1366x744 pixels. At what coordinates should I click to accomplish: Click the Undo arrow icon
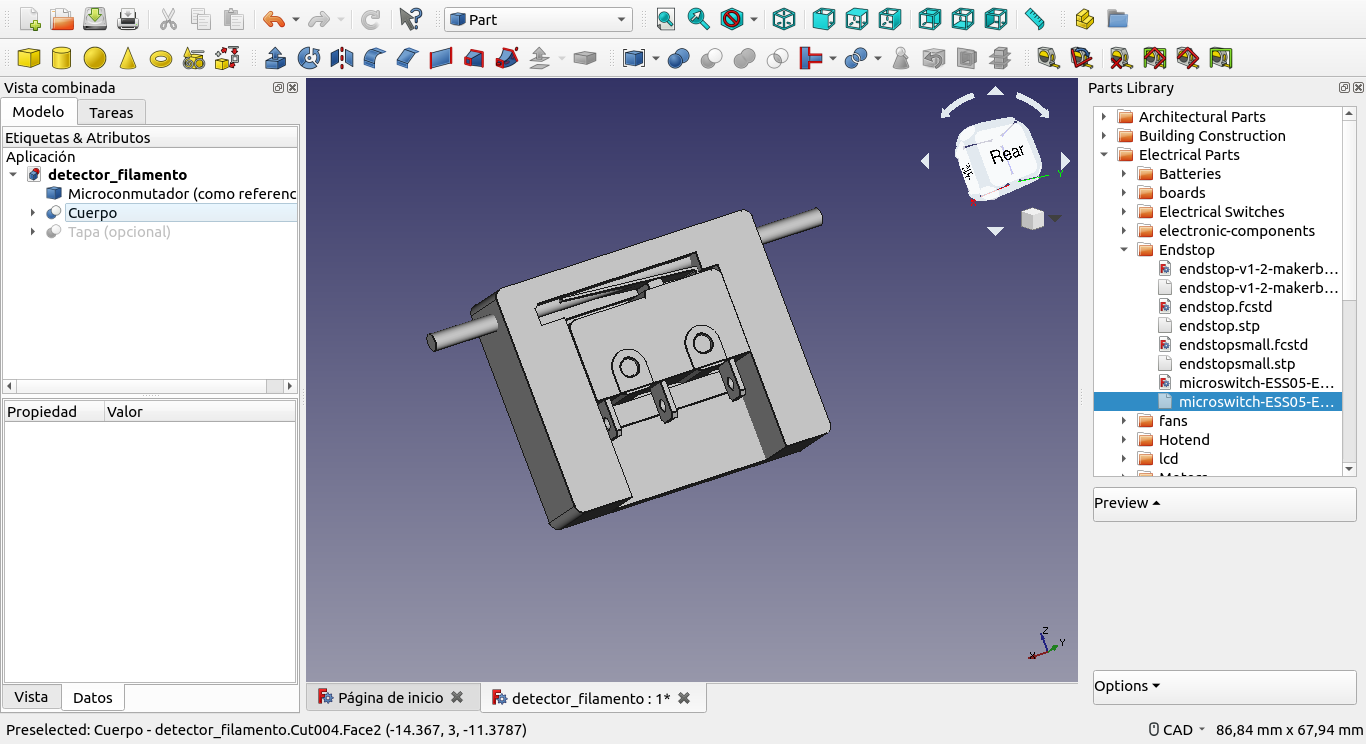272,19
